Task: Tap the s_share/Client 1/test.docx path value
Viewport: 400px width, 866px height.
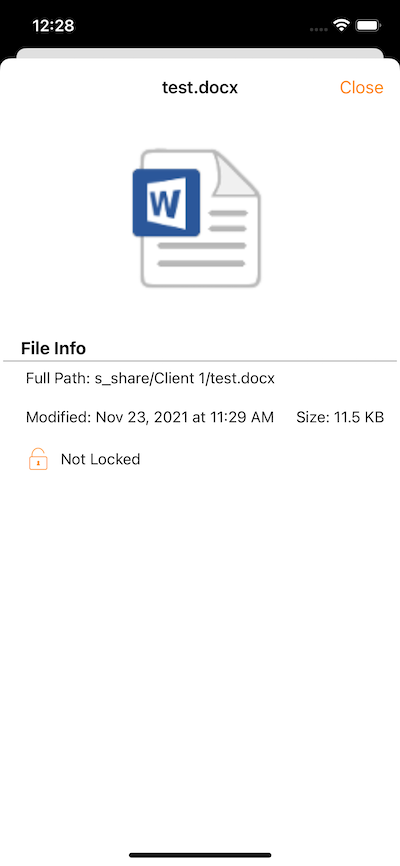Action: point(182,379)
